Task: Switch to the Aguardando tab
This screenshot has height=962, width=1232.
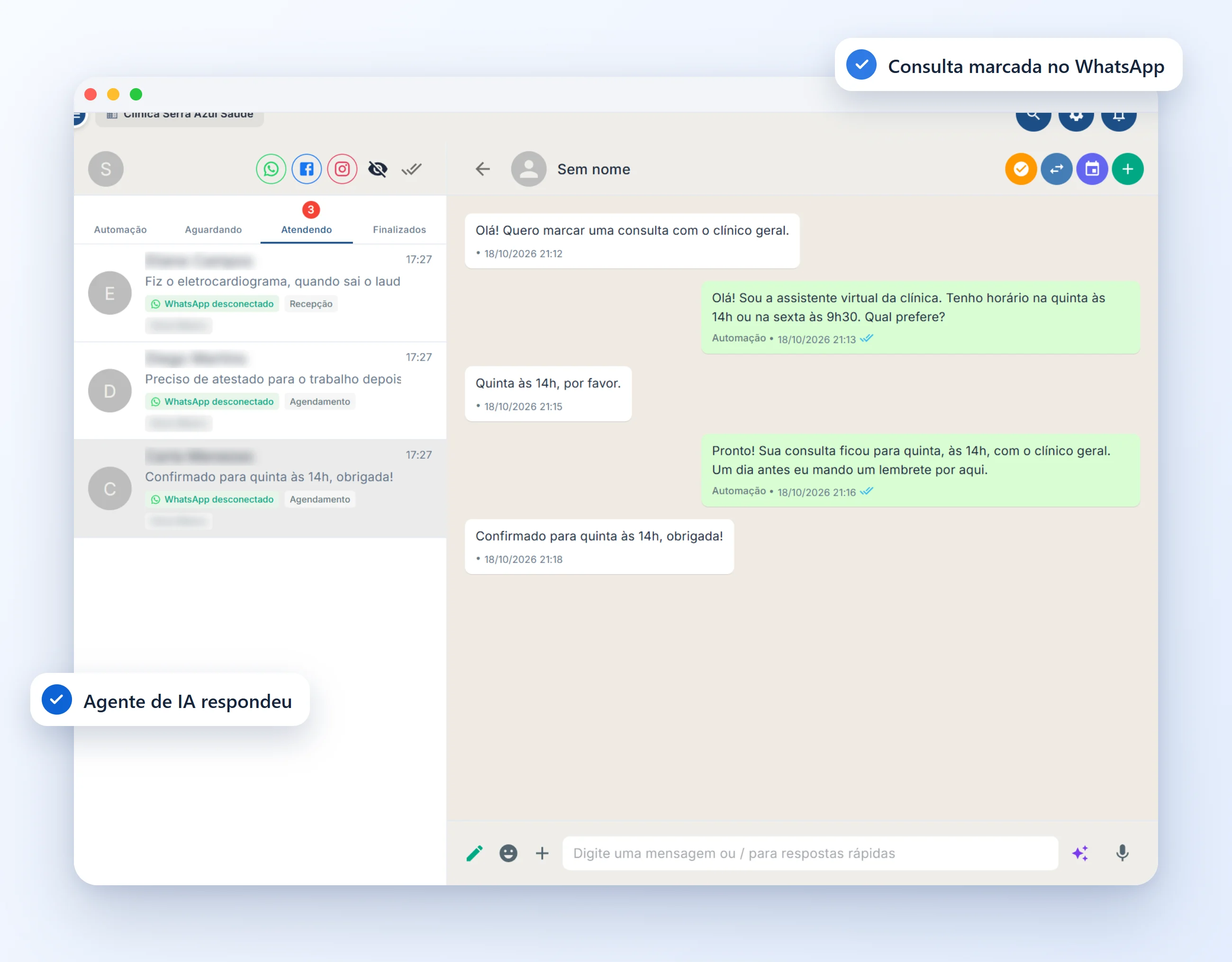Action: [x=213, y=230]
